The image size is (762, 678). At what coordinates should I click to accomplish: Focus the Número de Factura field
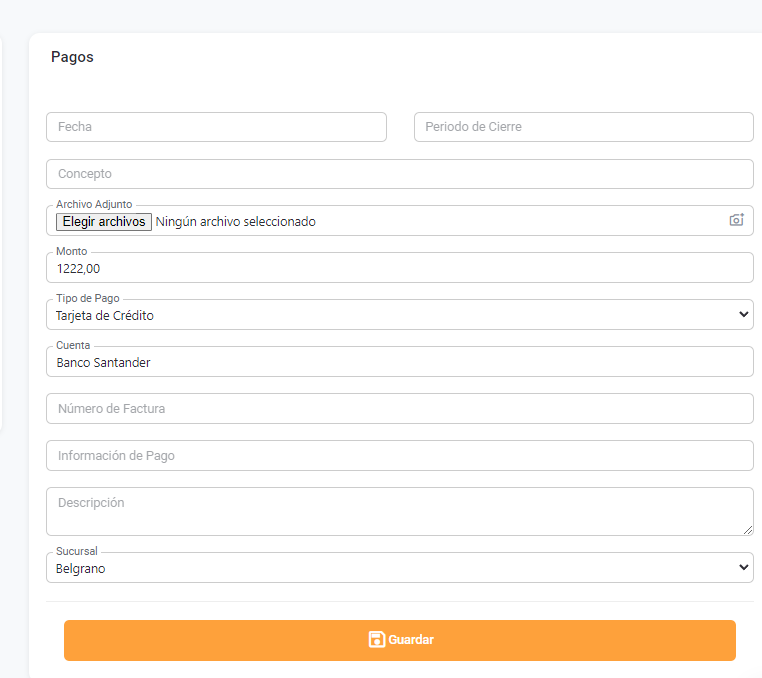[x=399, y=408]
